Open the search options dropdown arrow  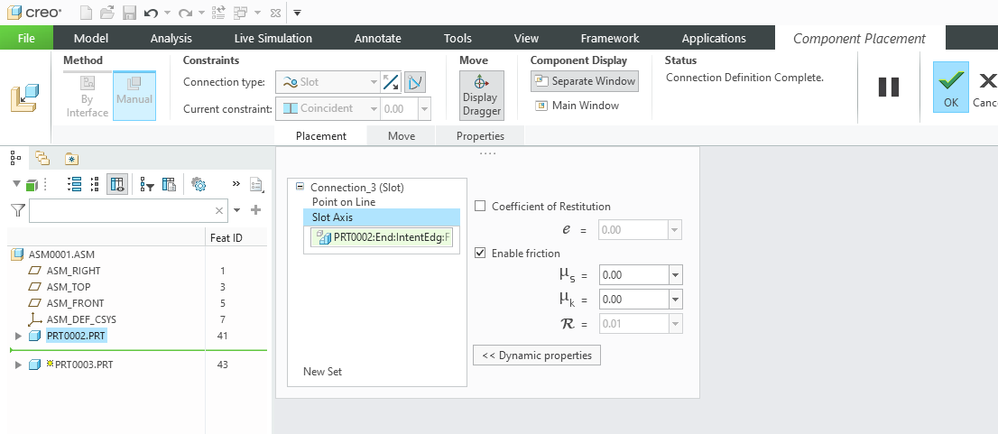237,211
